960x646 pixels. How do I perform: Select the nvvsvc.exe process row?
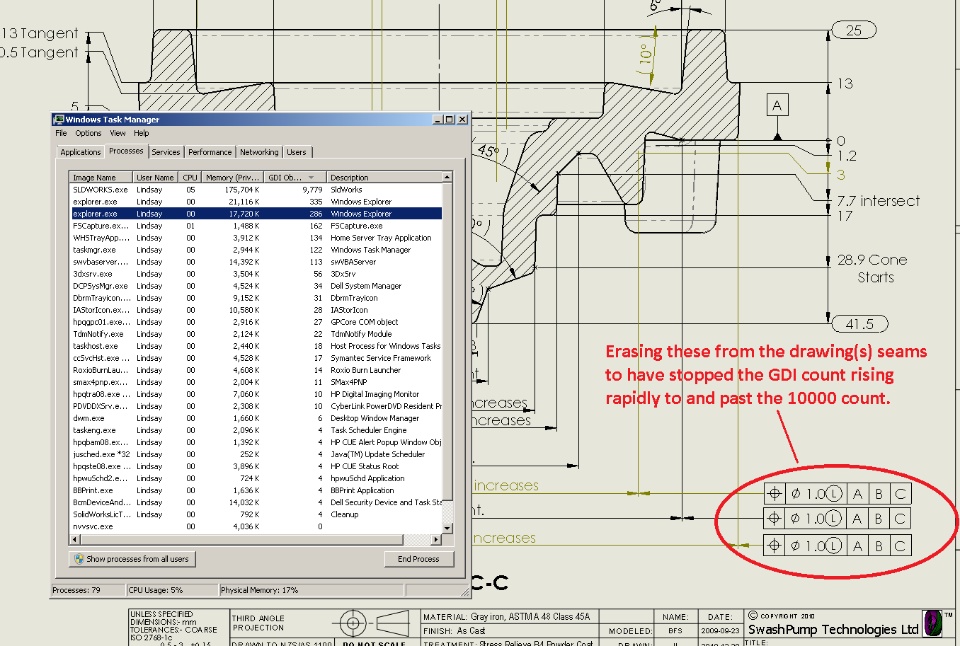(x=255, y=527)
